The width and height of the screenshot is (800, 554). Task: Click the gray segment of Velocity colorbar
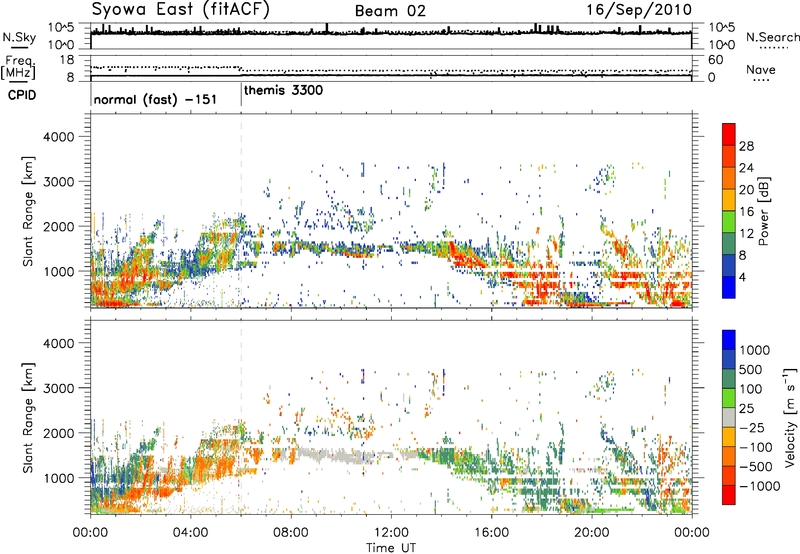(729, 417)
